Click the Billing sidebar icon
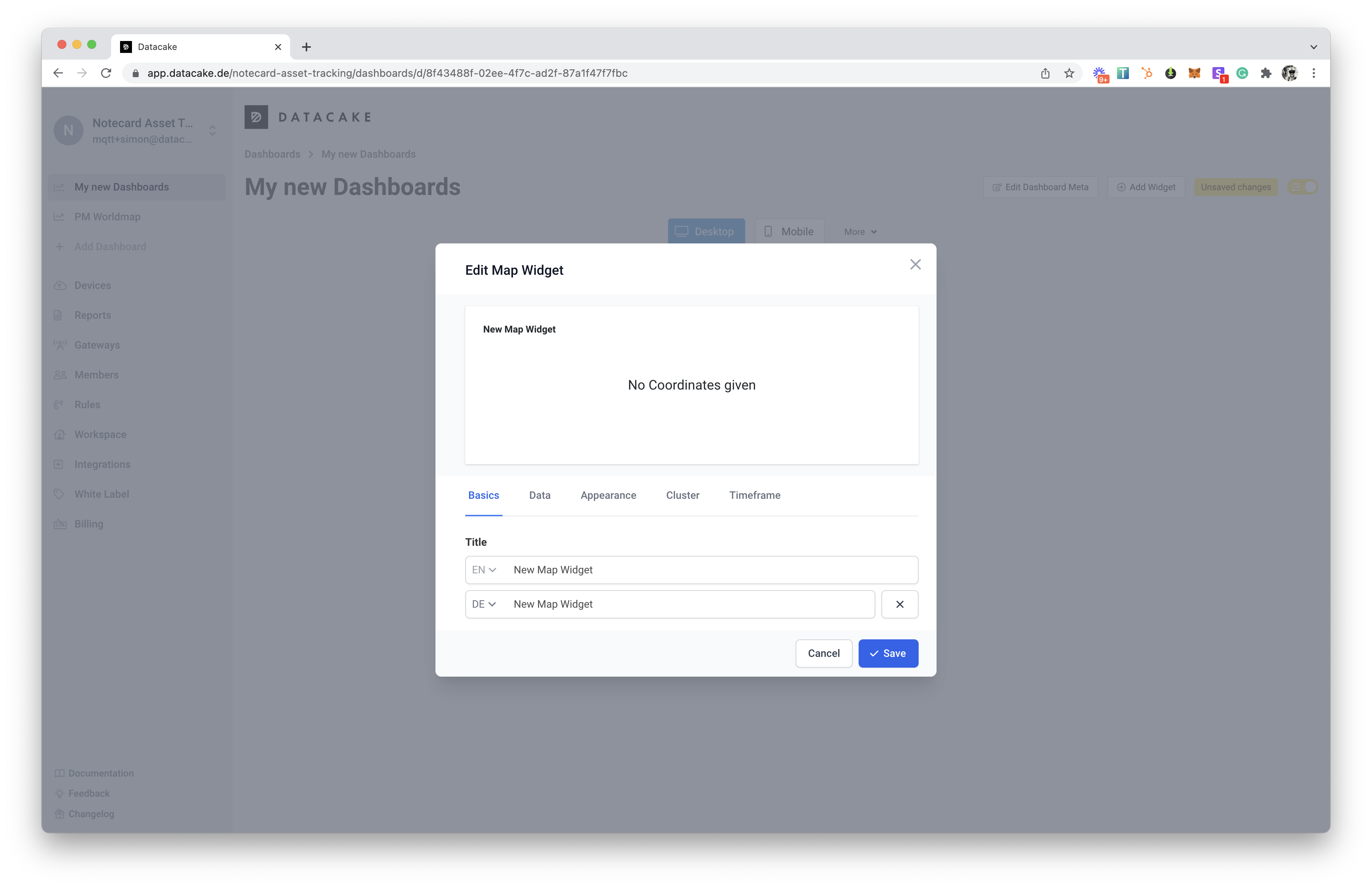Image resolution: width=1372 pixels, height=888 pixels. (60, 524)
